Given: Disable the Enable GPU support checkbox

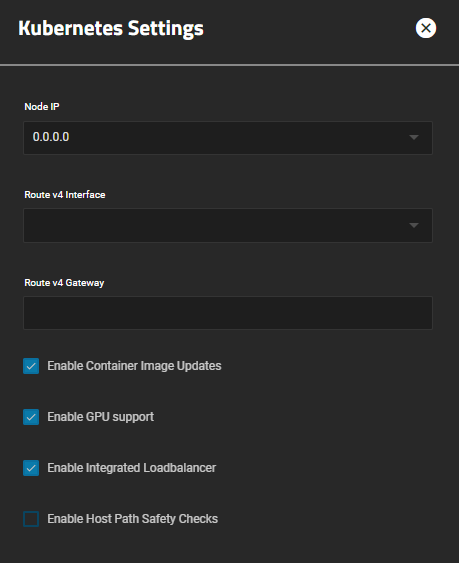Looking at the screenshot, I should 31,417.
